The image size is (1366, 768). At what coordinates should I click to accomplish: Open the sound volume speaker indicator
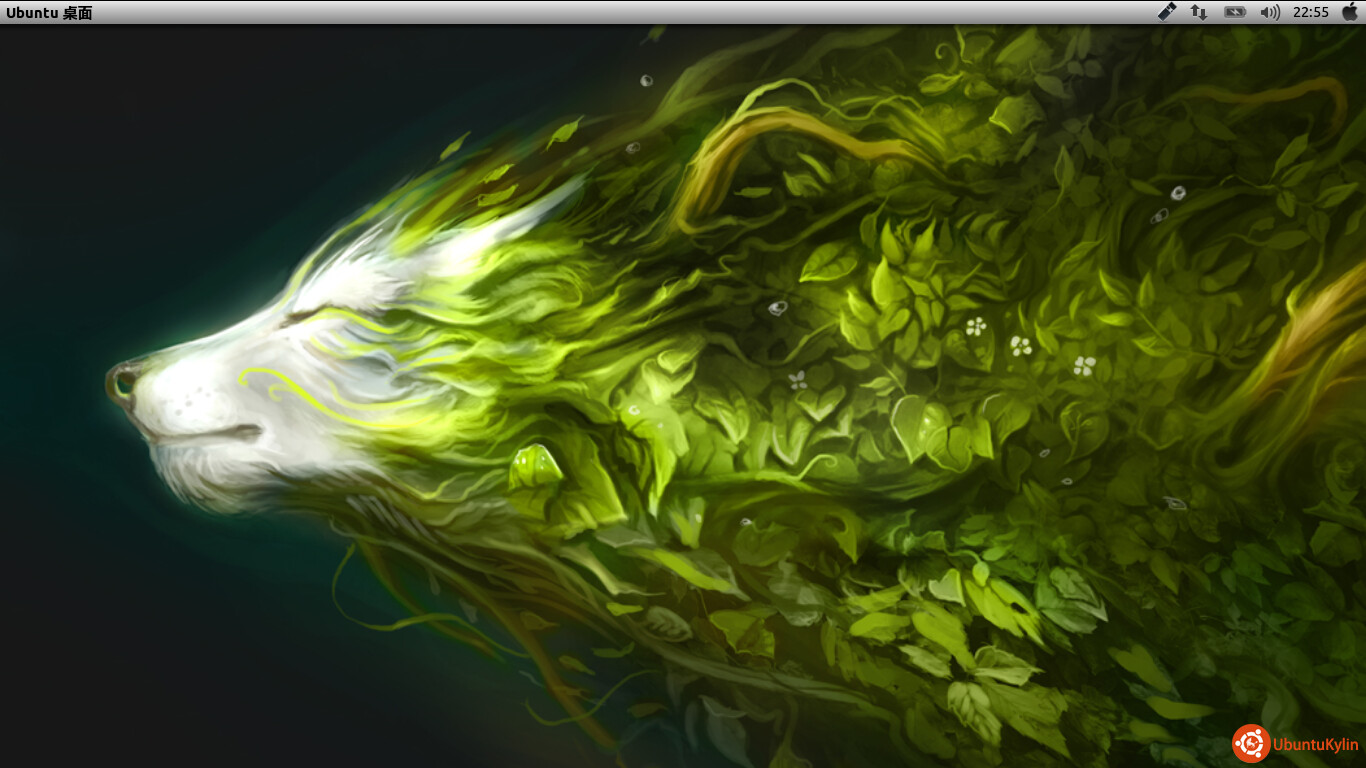[x=1270, y=12]
